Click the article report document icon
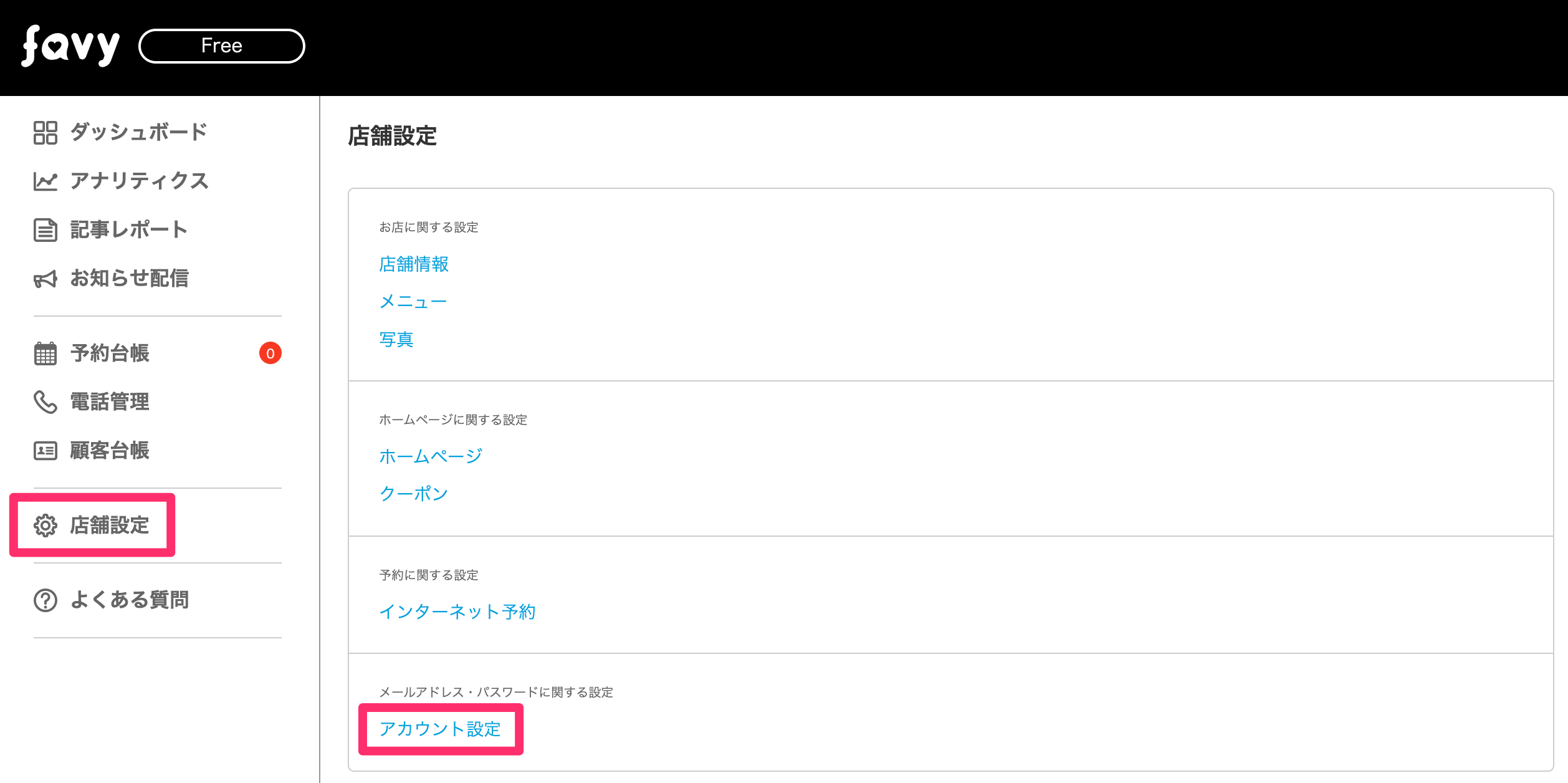Screen dimensions: 1568x783 (45, 230)
